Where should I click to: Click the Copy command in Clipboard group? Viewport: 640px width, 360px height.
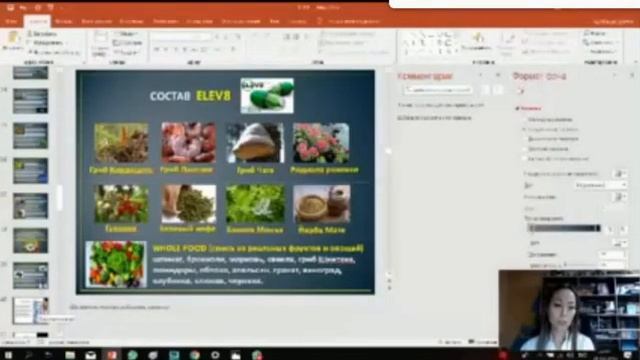(x=45, y=43)
